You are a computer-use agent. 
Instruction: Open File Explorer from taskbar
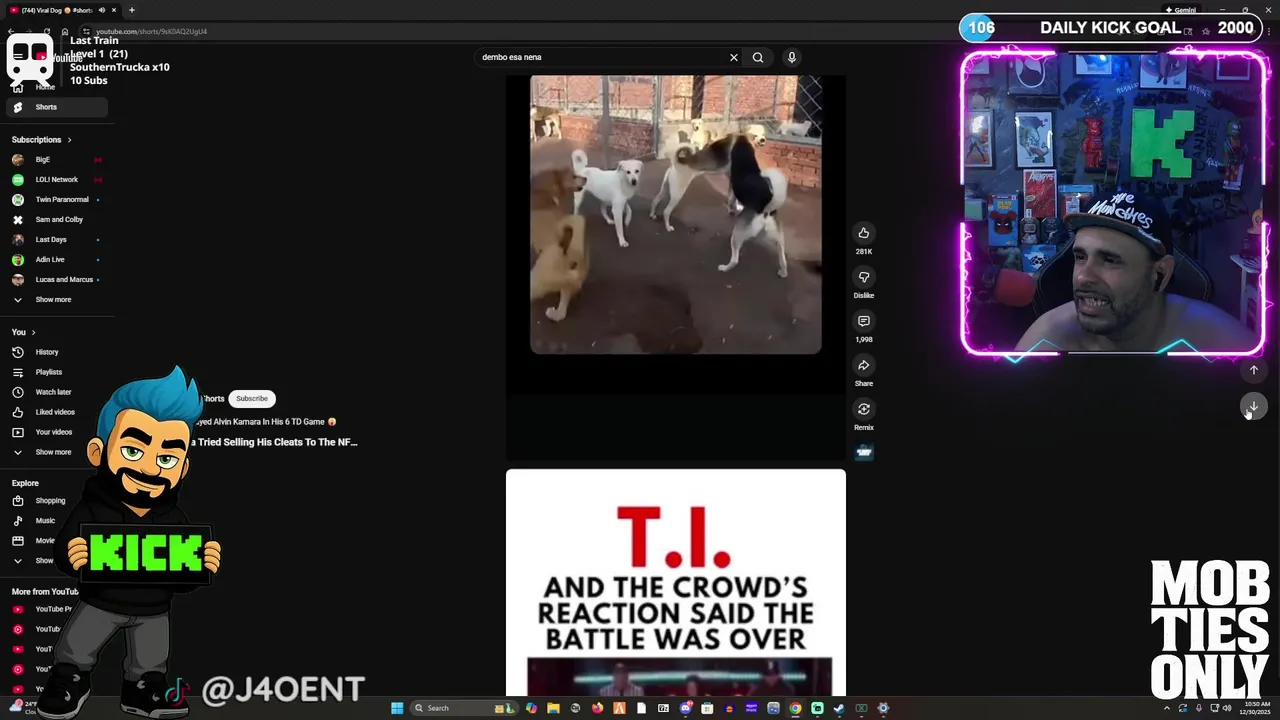[x=553, y=708]
